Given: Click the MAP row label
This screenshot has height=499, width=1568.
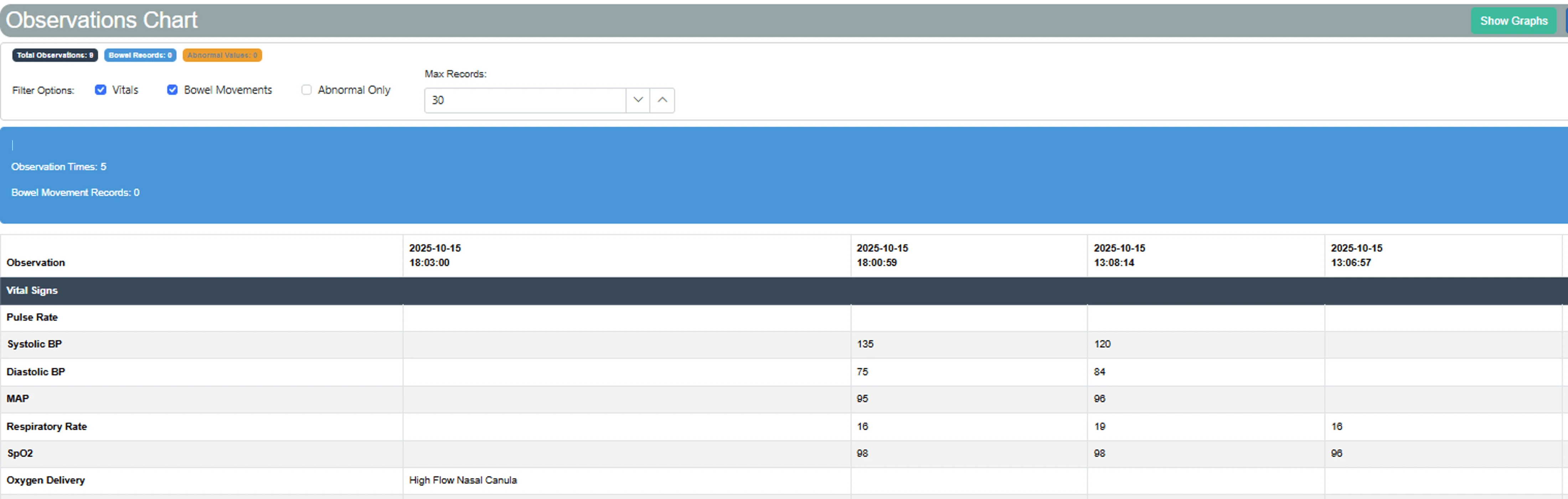Looking at the screenshot, I should coord(18,399).
